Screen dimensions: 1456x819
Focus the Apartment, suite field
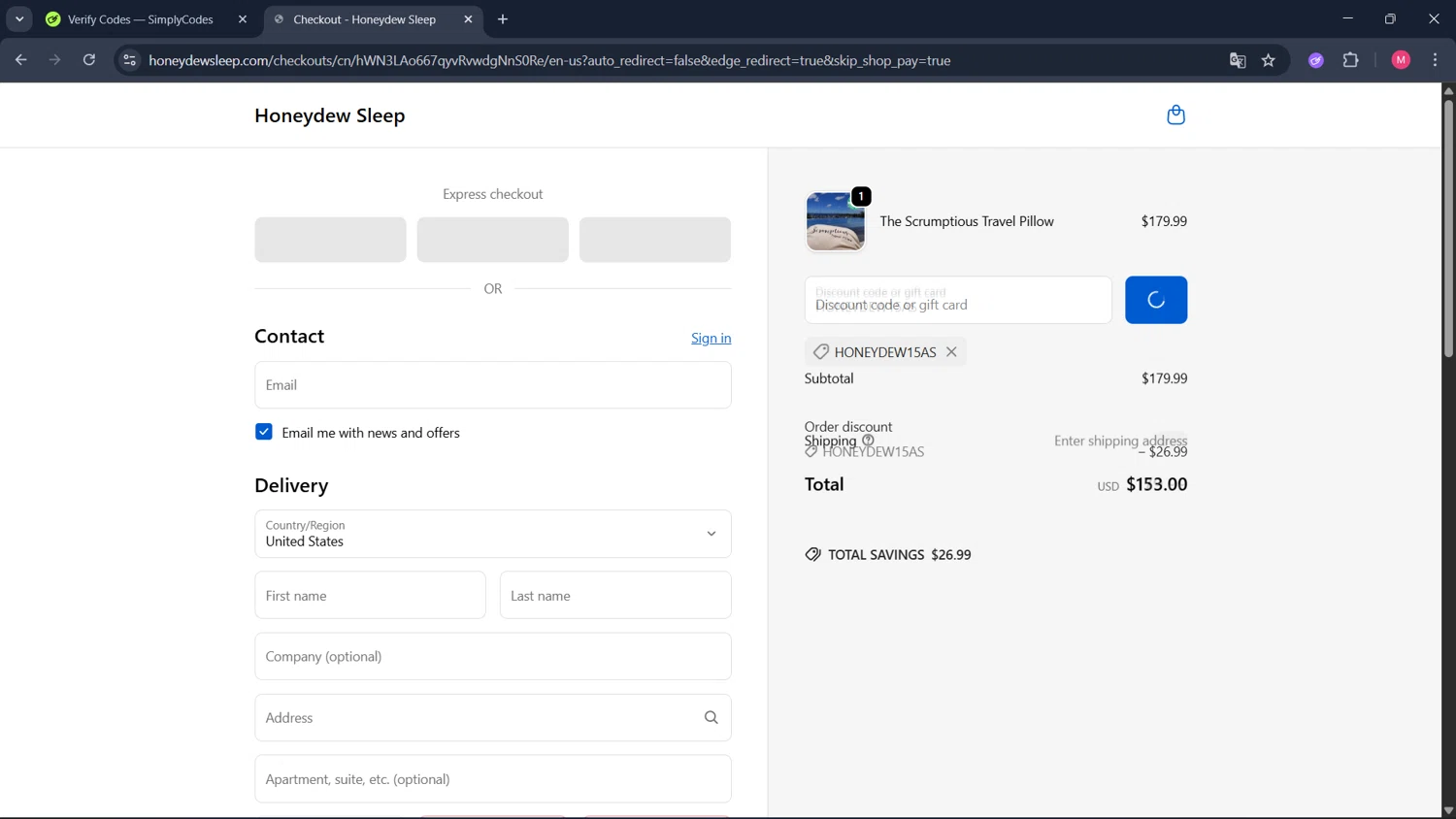pos(493,778)
